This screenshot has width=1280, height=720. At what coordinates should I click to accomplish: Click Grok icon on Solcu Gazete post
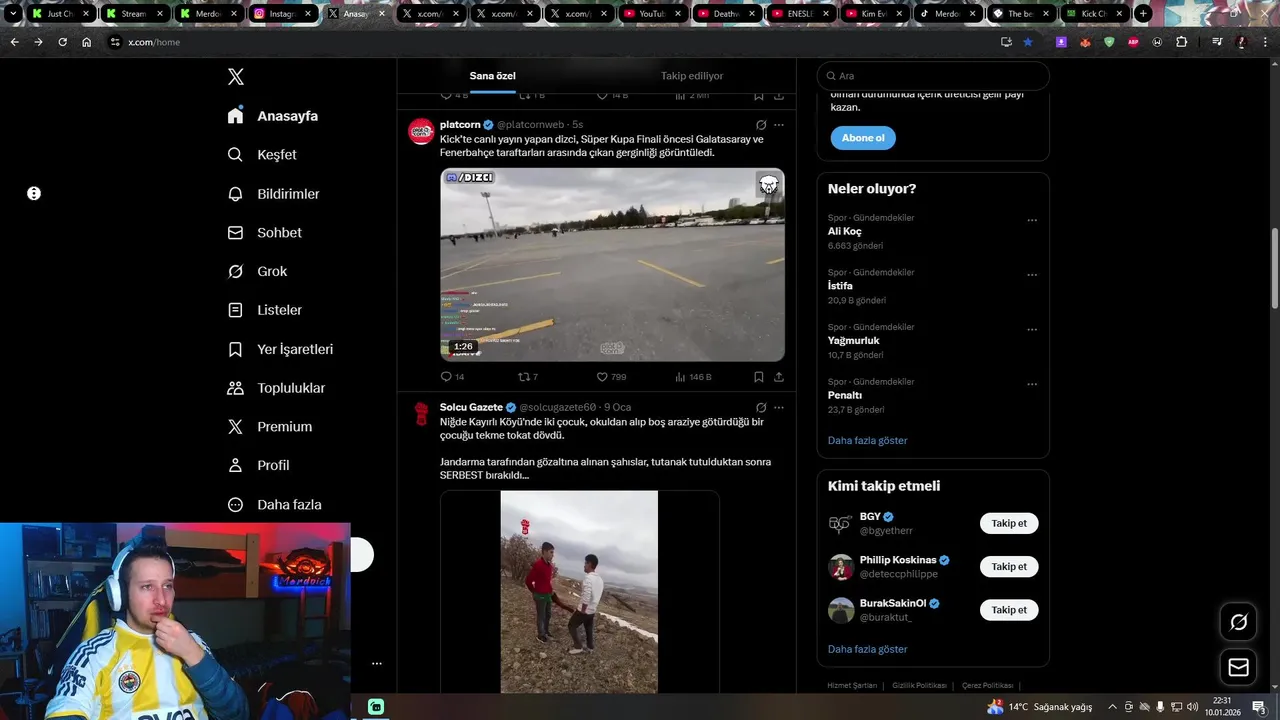point(761,407)
